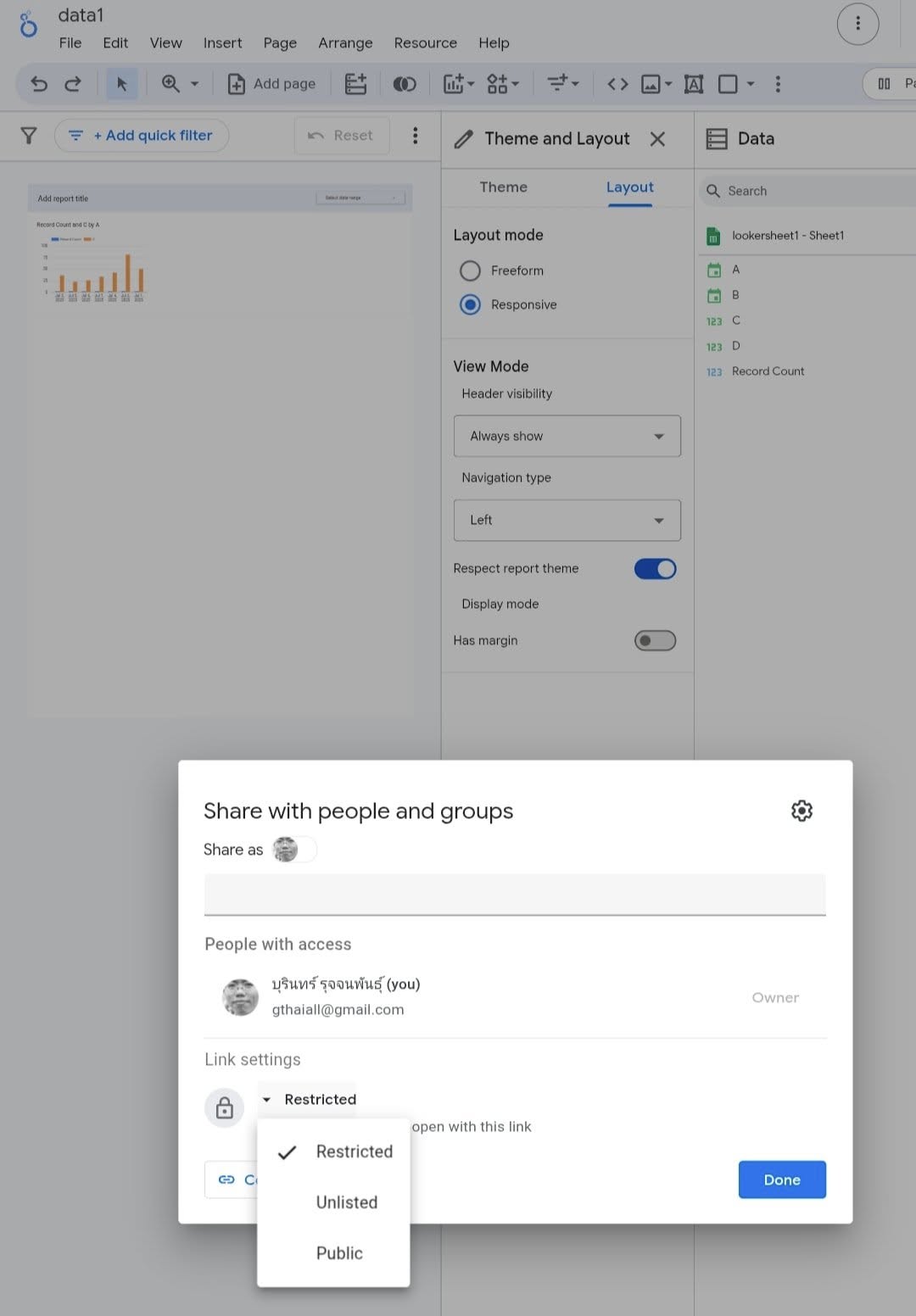This screenshot has height=1316, width=916.
Task: Select the Freeform layout radio button
Action: [x=470, y=270]
